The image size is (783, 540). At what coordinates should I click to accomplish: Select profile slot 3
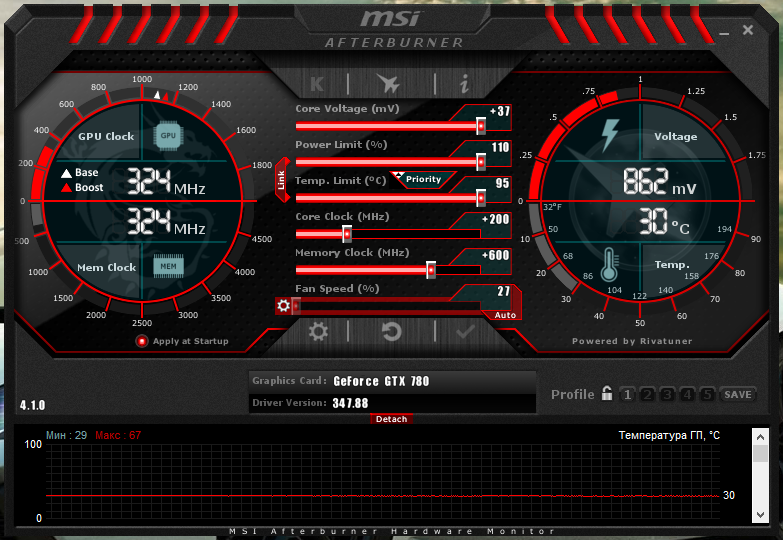point(667,395)
